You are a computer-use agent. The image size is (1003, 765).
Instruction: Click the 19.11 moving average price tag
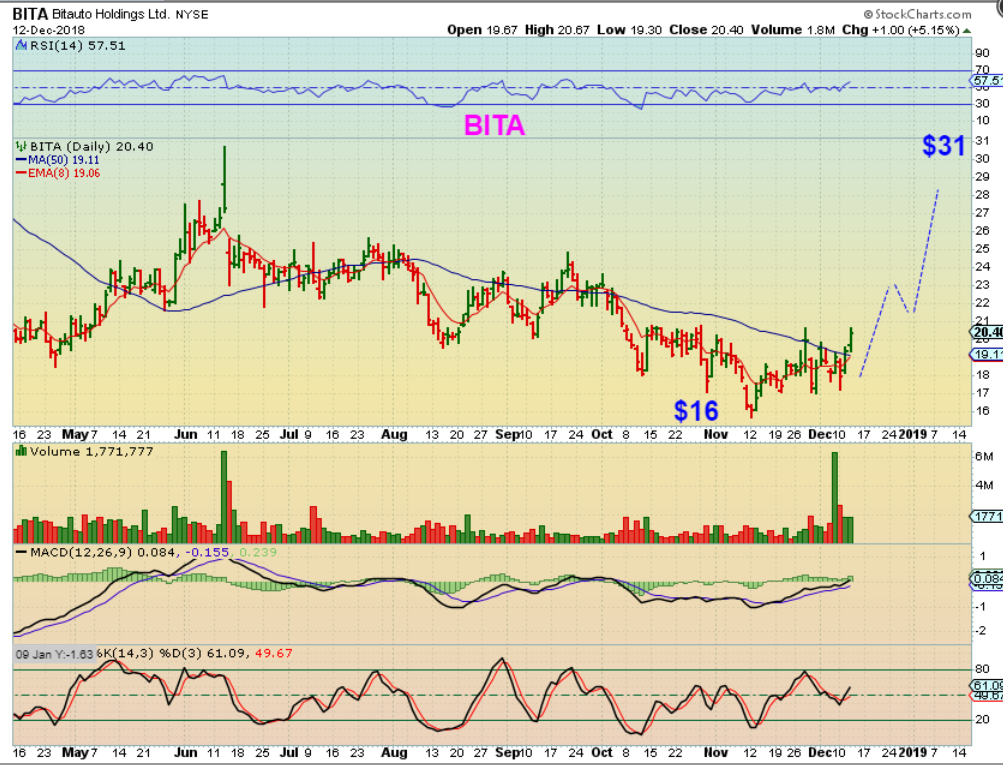click(985, 355)
